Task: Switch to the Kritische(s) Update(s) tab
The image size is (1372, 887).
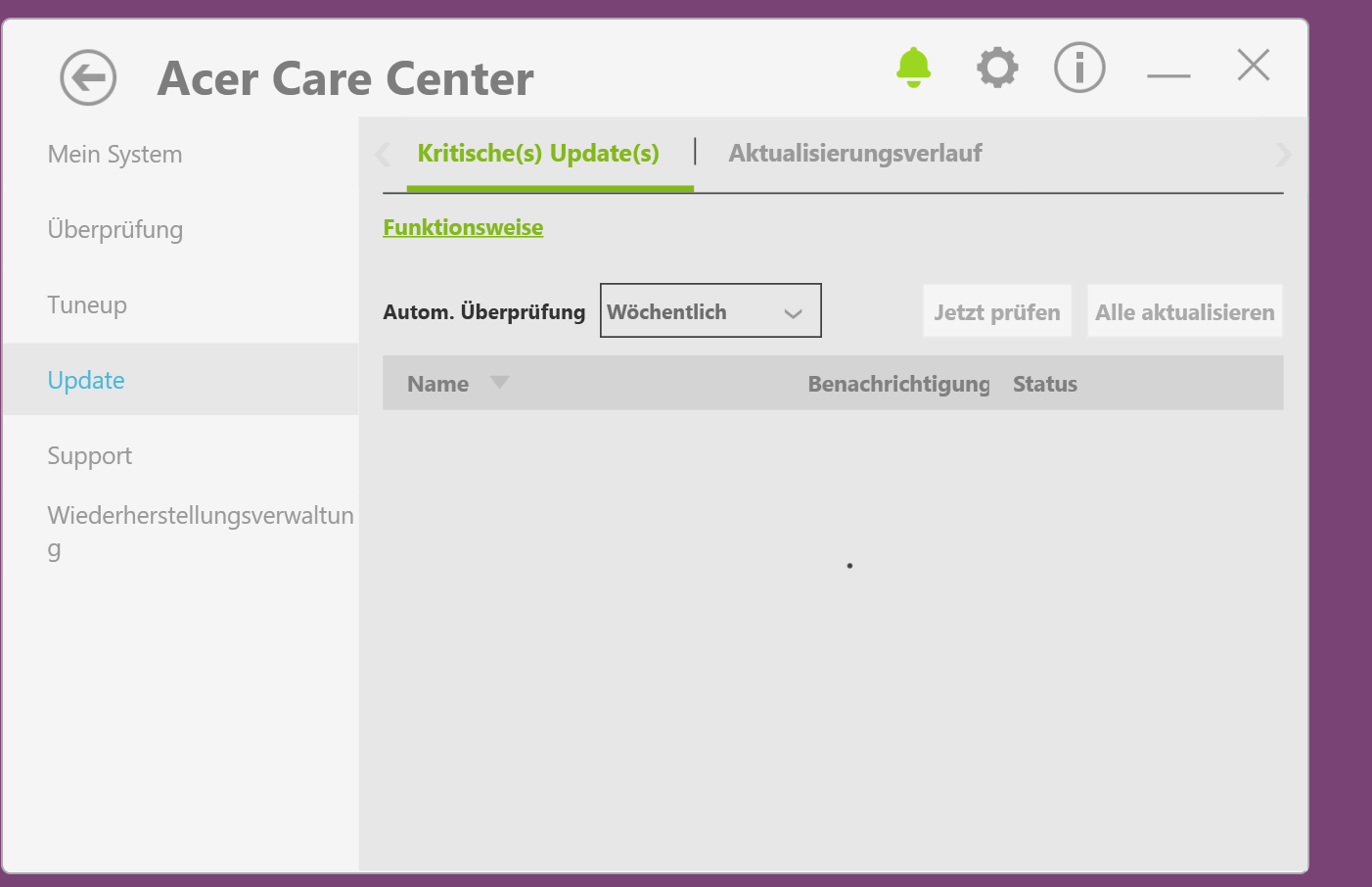Action: [x=538, y=154]
